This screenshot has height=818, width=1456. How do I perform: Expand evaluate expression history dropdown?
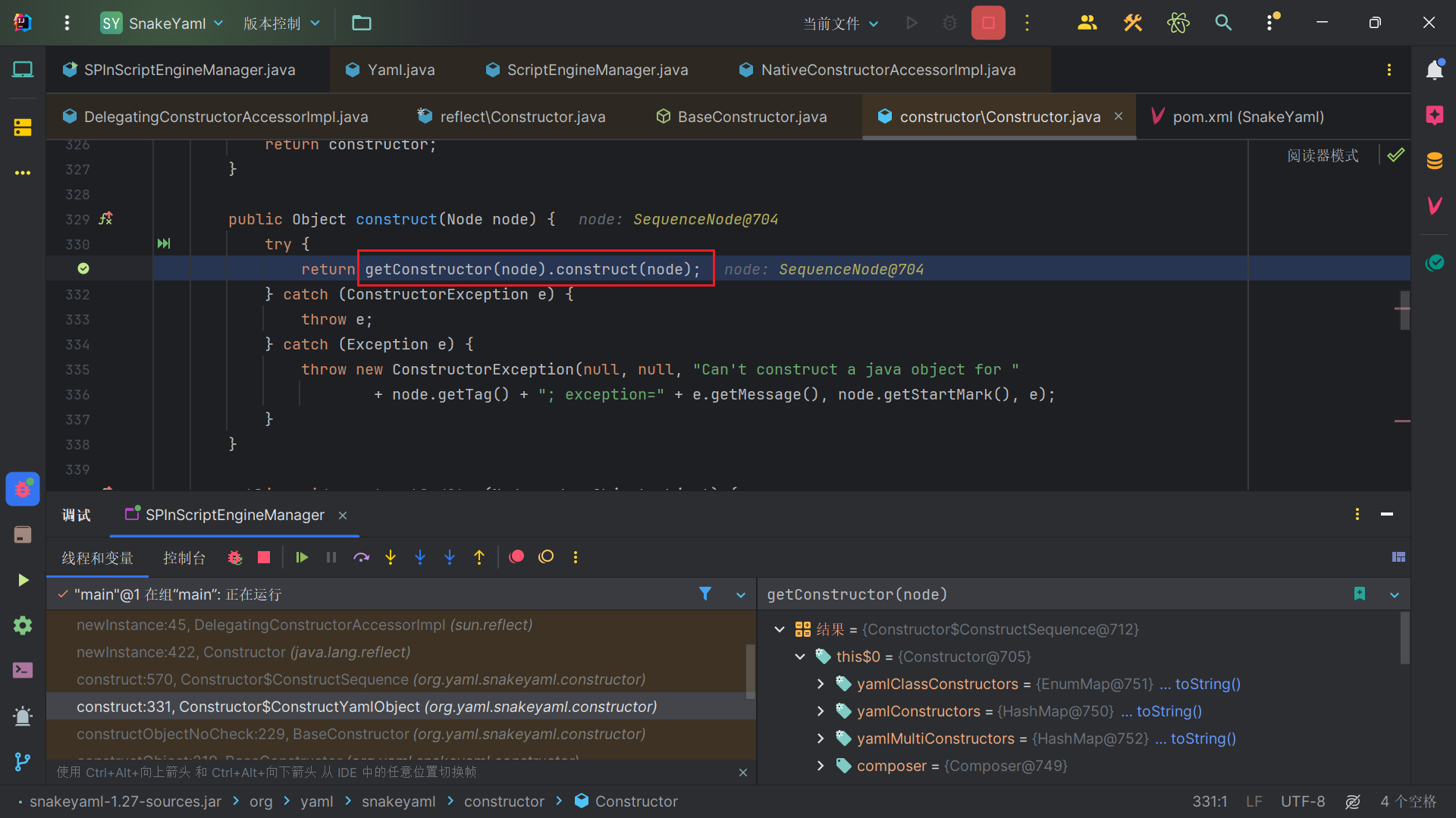pos(1395,594)
